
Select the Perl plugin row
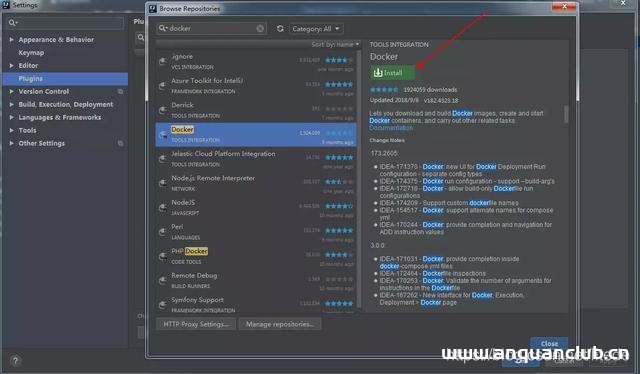[x=256, y=232]
